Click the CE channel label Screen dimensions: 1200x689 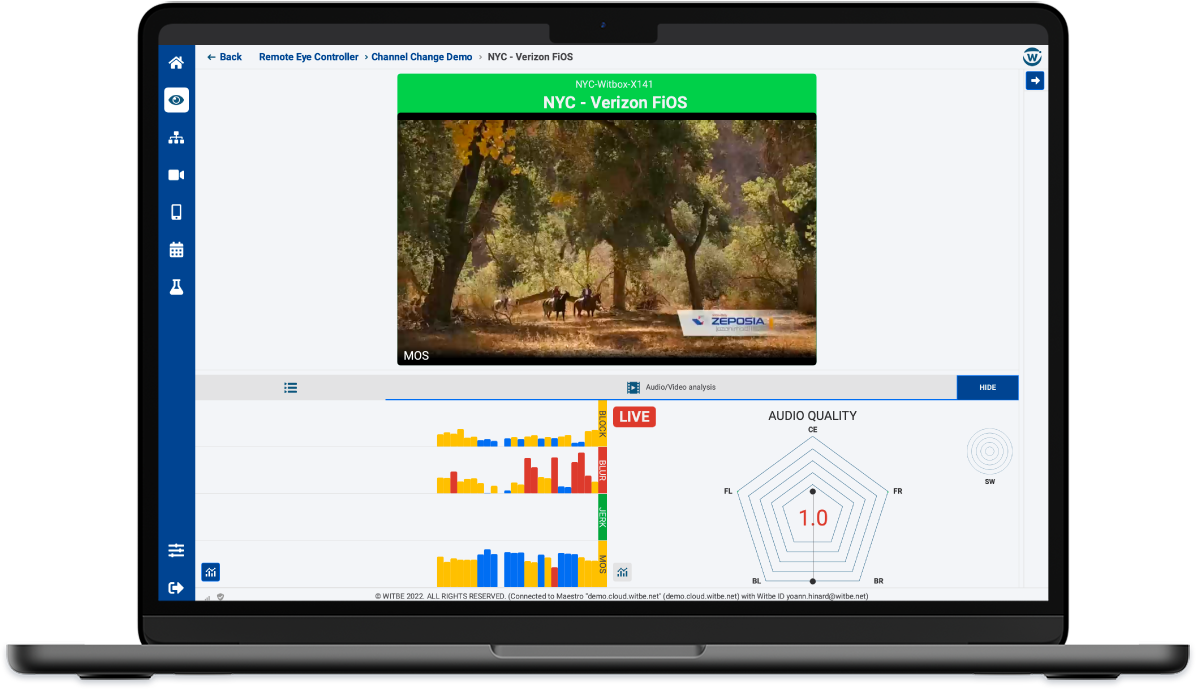813,429
